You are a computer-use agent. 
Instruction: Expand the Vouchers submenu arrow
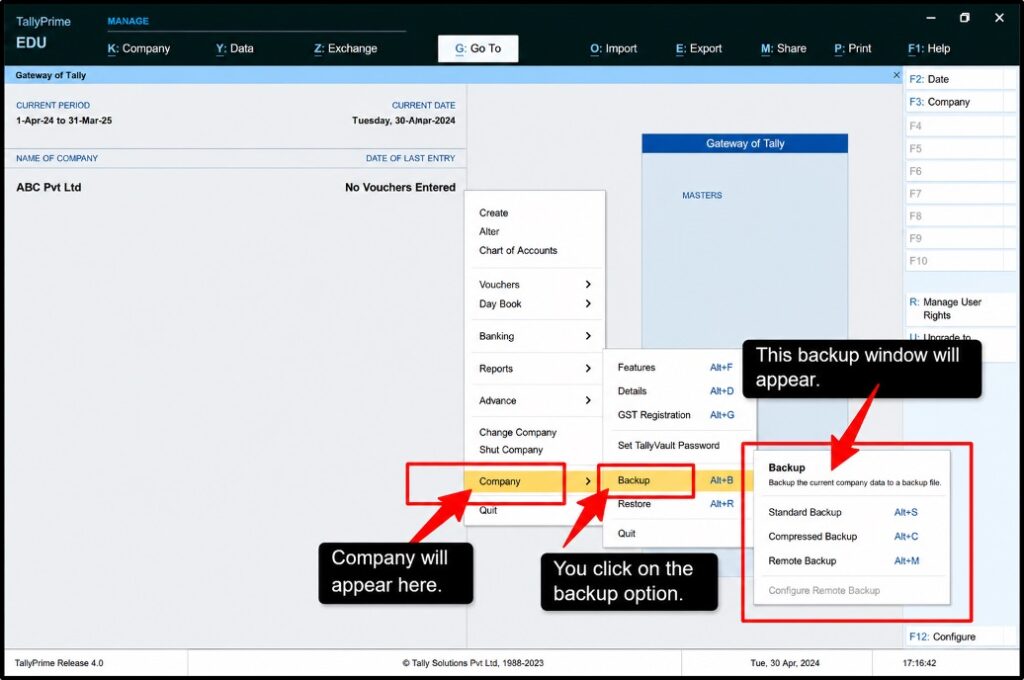point(588,284)
